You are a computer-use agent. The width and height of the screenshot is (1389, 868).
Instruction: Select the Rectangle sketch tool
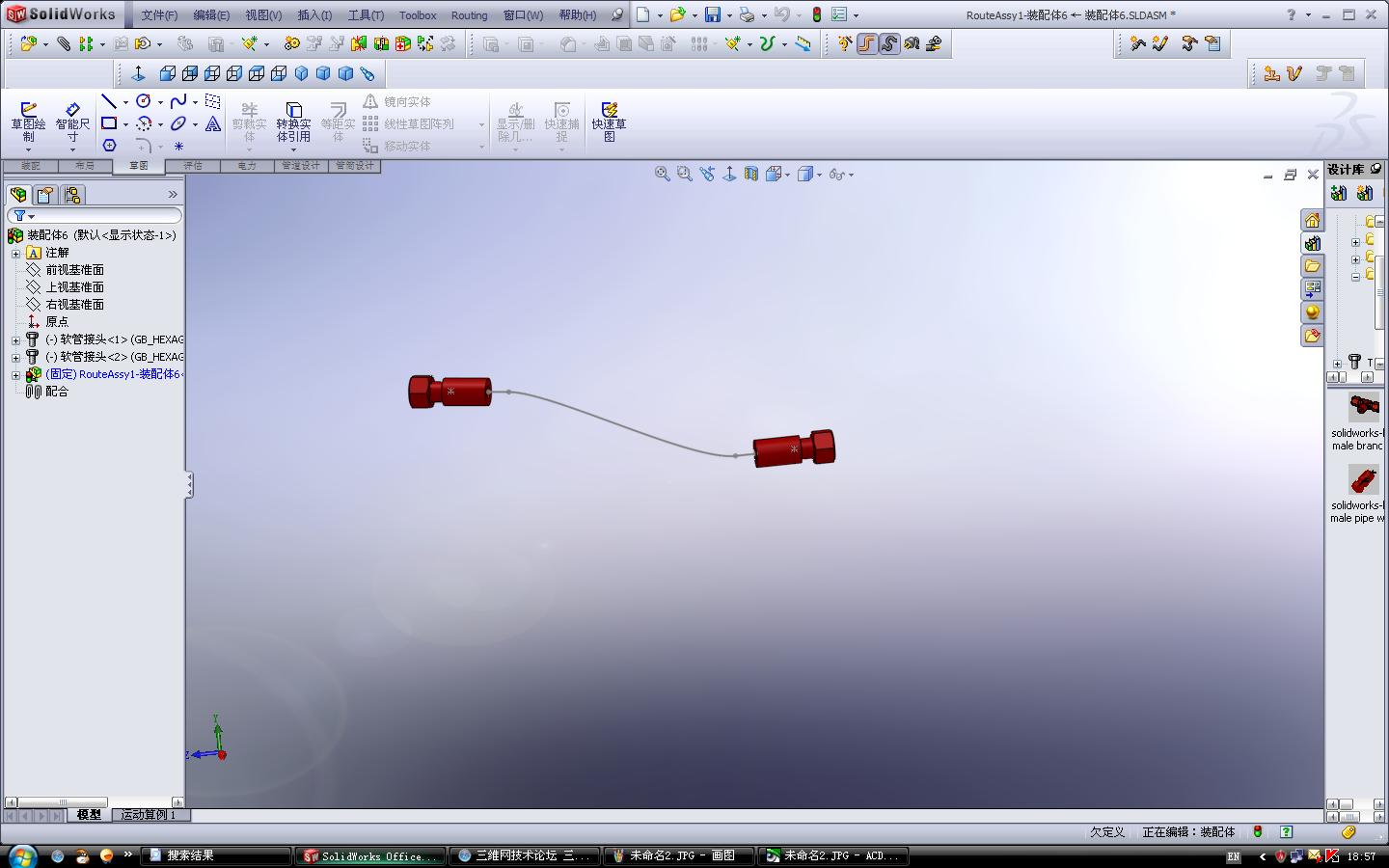pyautogui.click(x=109, y=123)
